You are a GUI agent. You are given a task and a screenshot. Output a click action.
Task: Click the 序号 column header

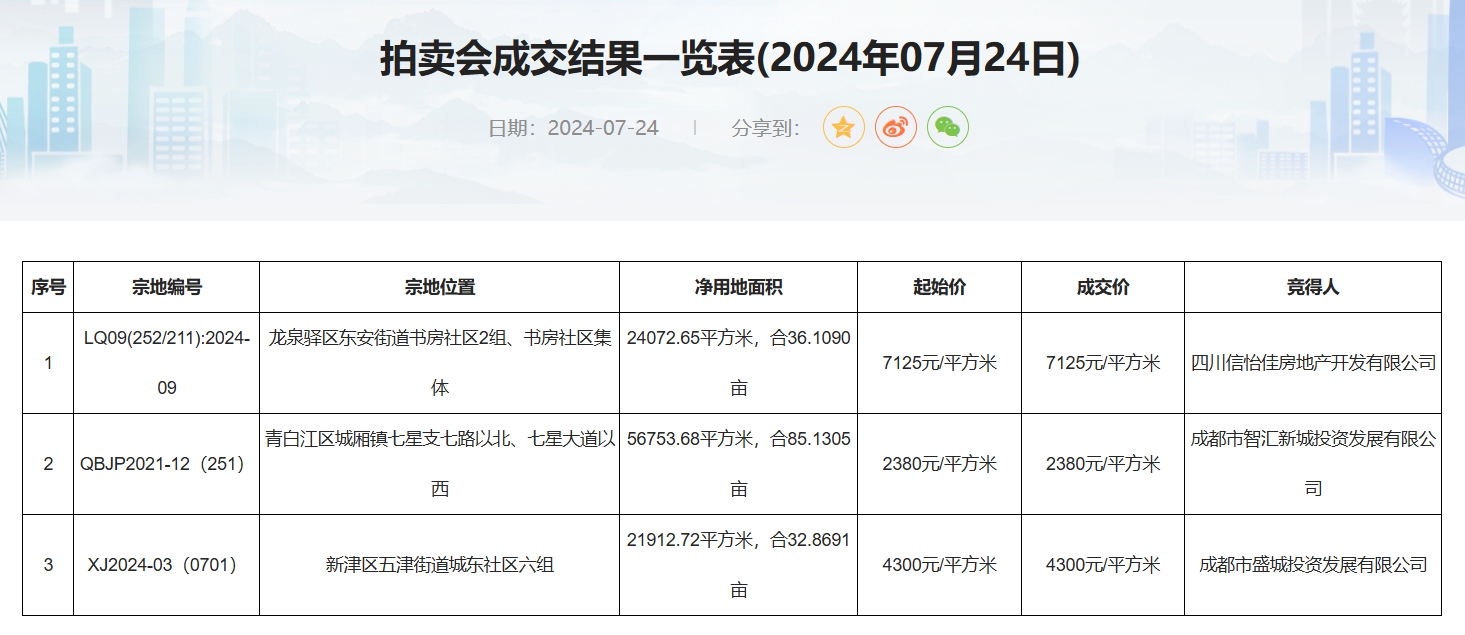(48, 287)
